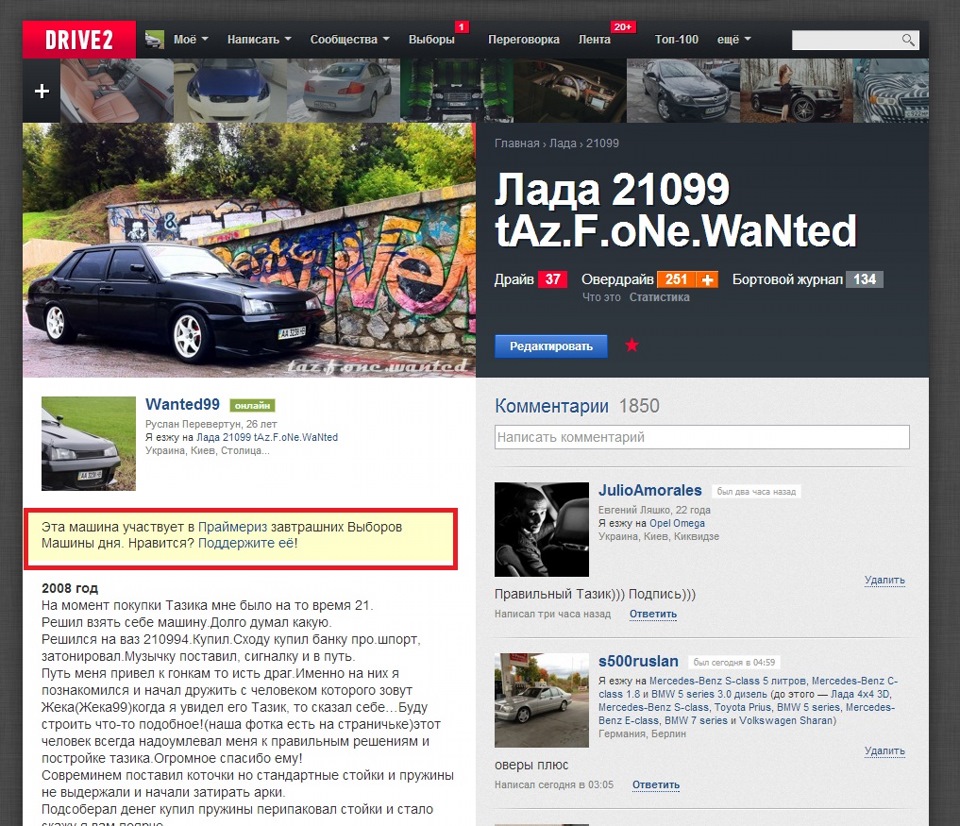Click JulioAmorales avatar photo

542,530
